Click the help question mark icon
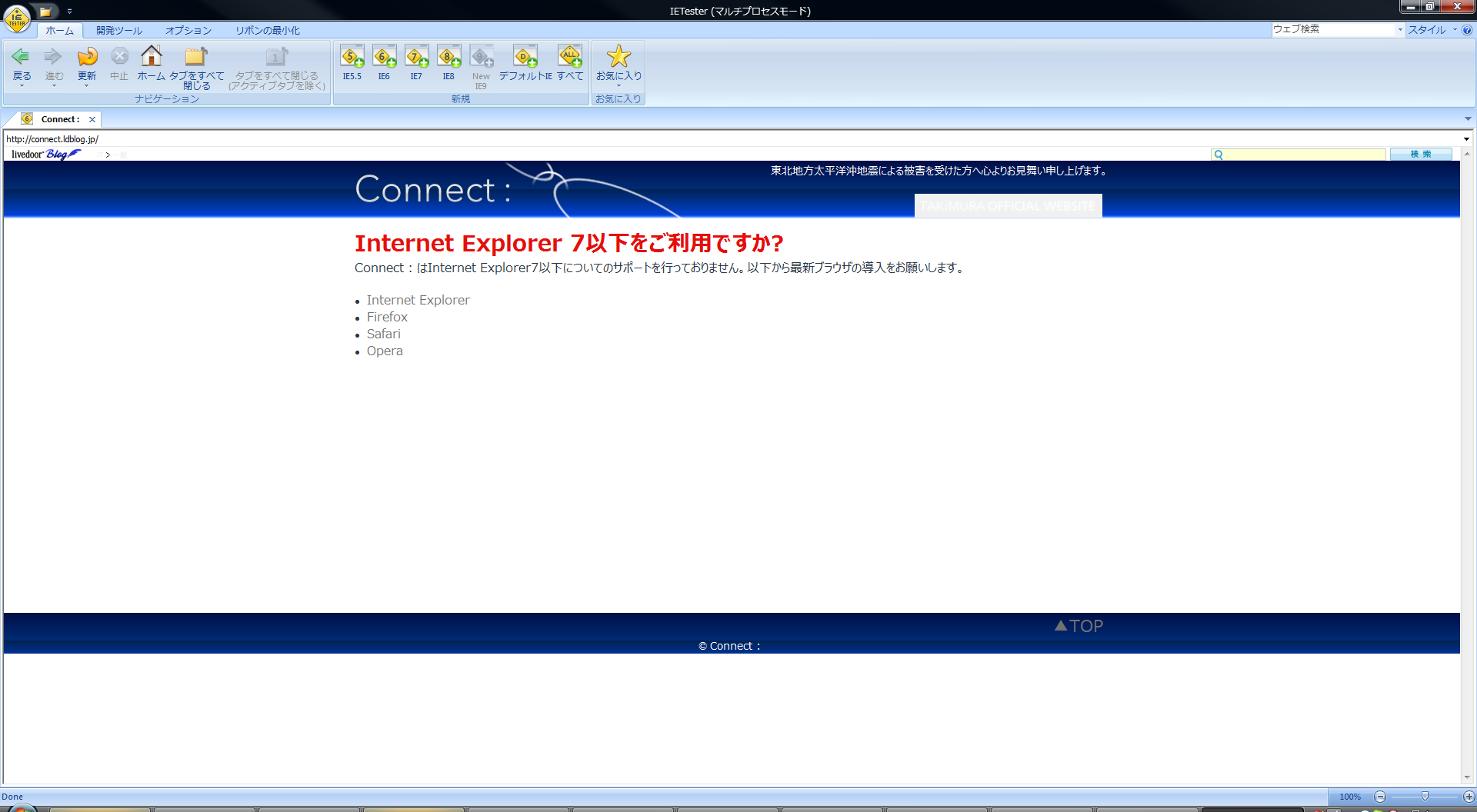The height and width of the screenshot is (812, 1477). coord(1467,30)
